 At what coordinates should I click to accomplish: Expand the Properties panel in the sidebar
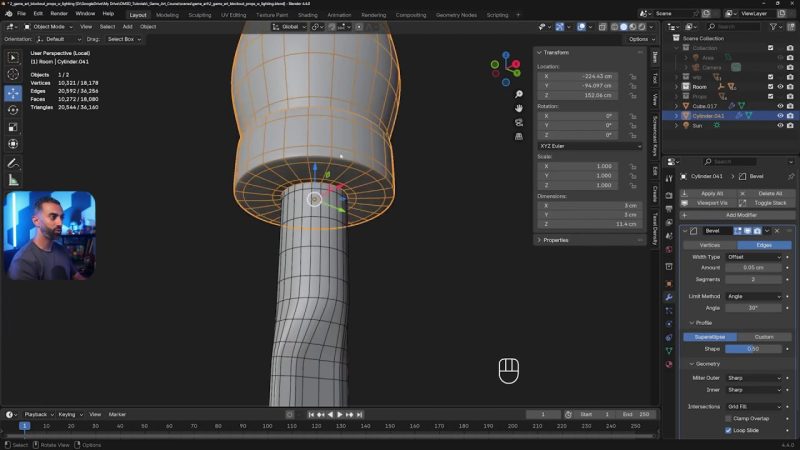[555, 240]
